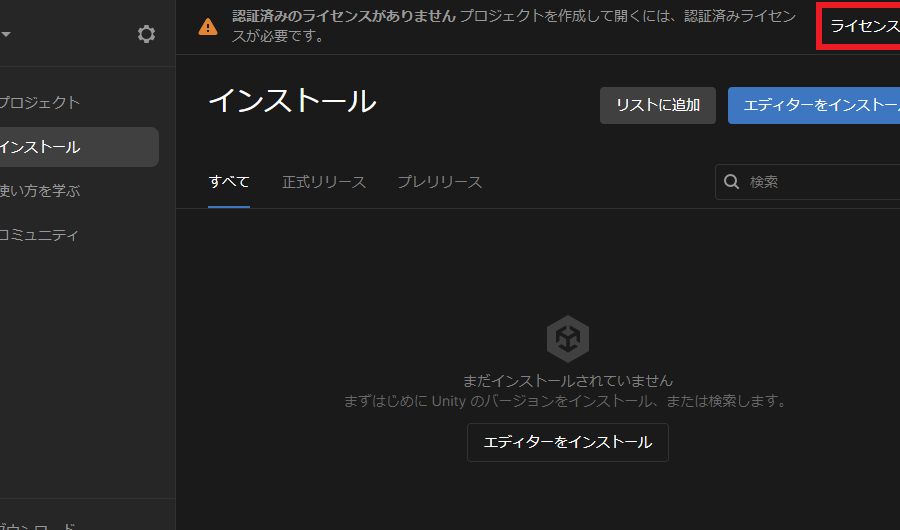Click the outlined エディターをインストール button in the center
900x530 pixels.
(568, 442)
